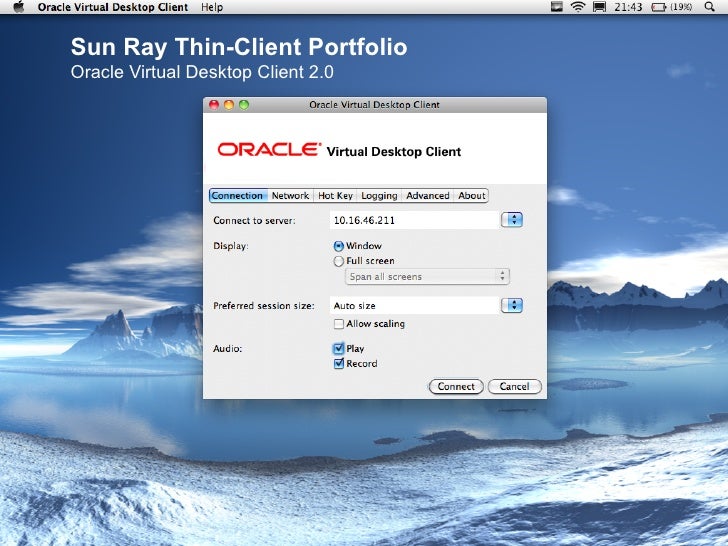Open the Oracle Virtual Desktop Client menu
This screenshot has width=728, height=546.
113,7
